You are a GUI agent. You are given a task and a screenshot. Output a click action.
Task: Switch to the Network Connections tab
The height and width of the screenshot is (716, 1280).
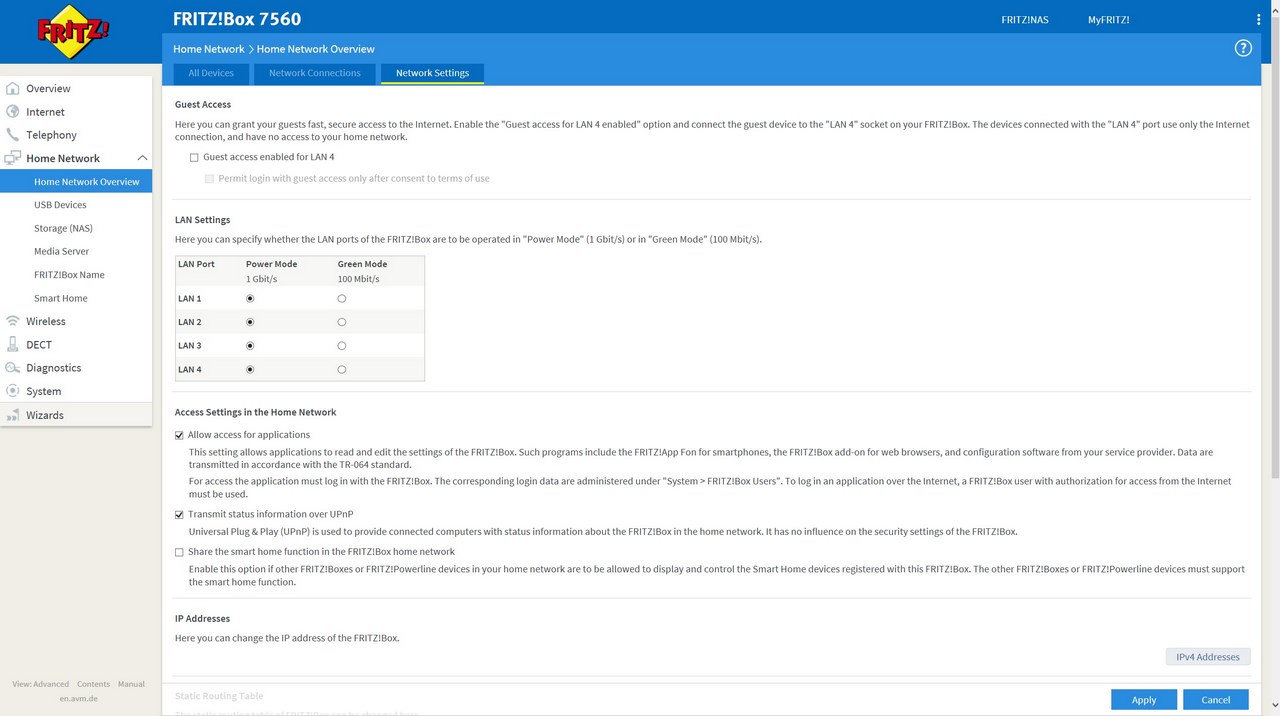tap(315, 73)
